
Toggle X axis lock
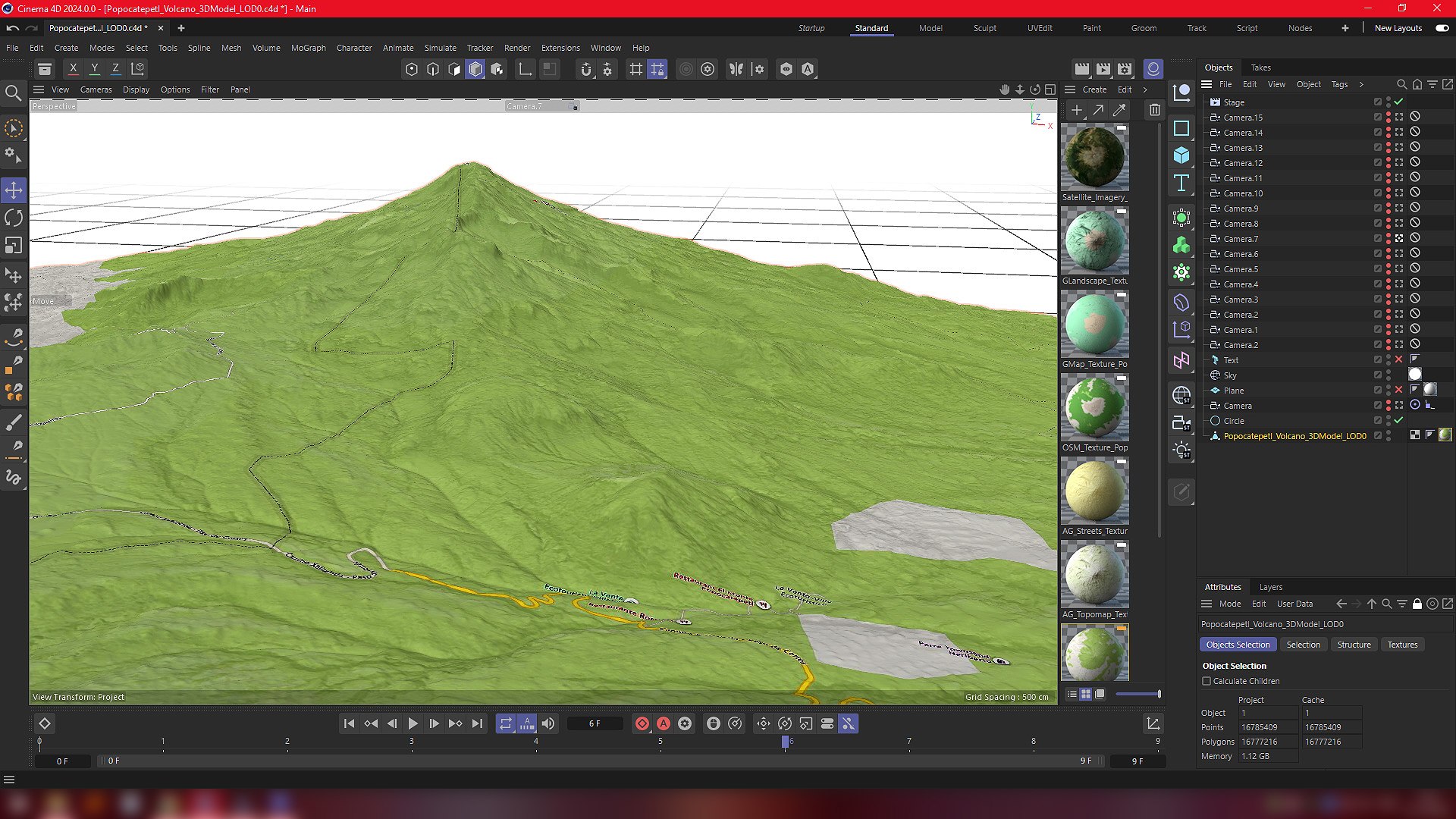(73, 69)
